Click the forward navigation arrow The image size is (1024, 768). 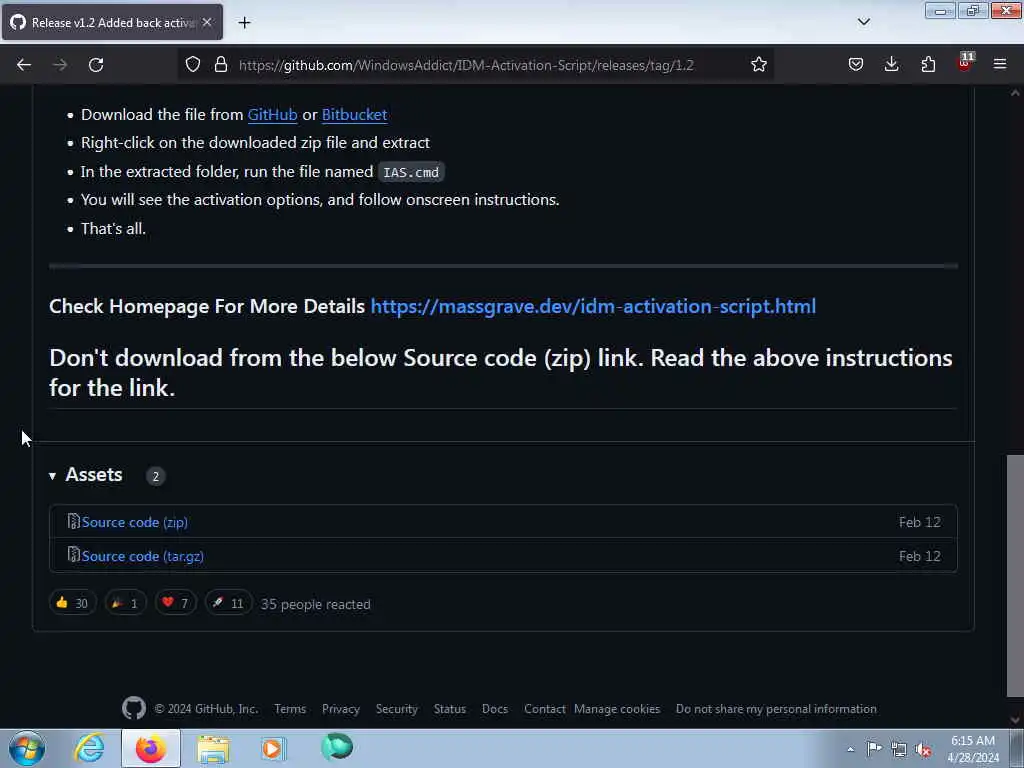tap(60, 65)
